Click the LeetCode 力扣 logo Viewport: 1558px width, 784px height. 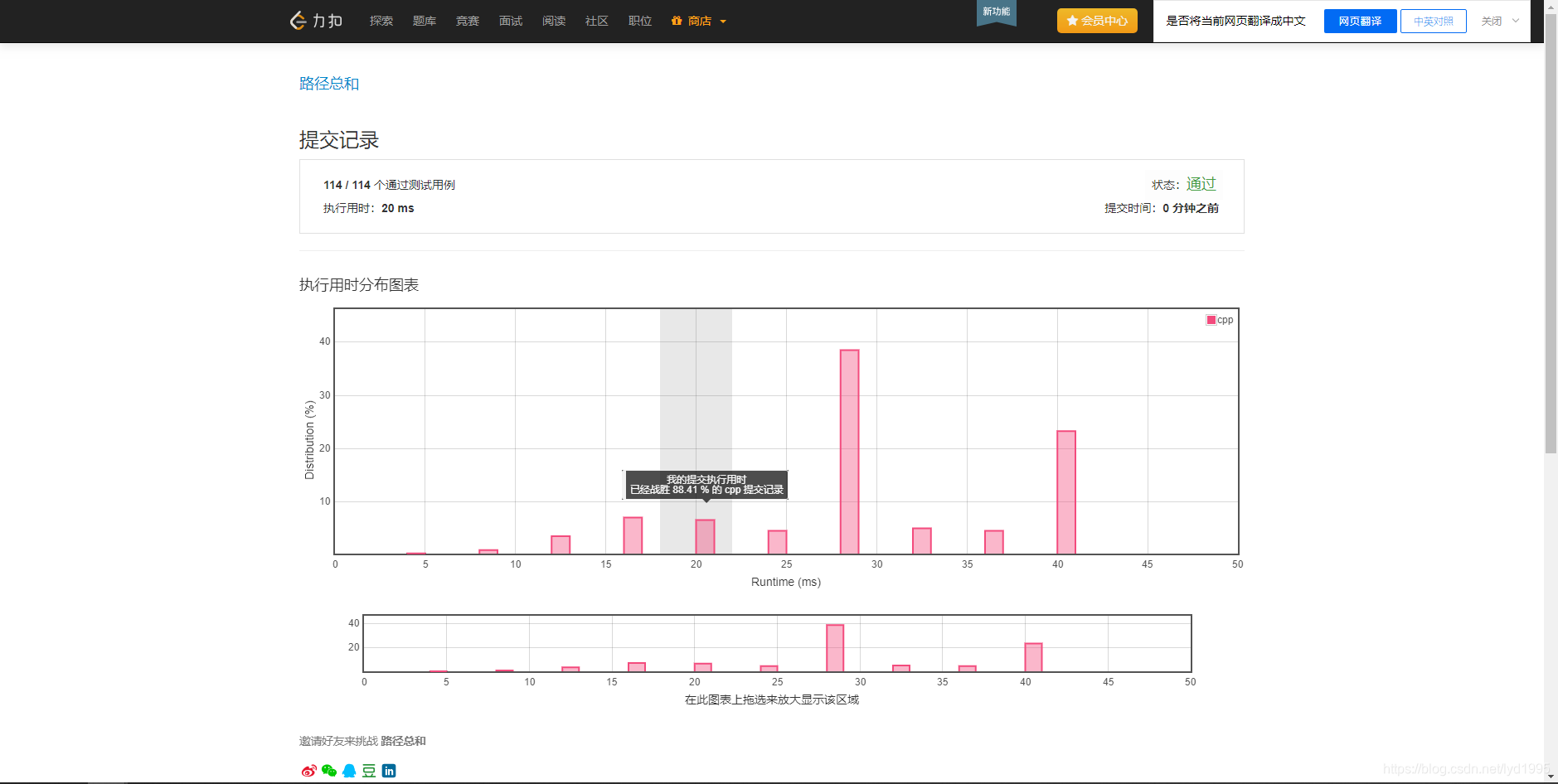(x=316, y=21)
